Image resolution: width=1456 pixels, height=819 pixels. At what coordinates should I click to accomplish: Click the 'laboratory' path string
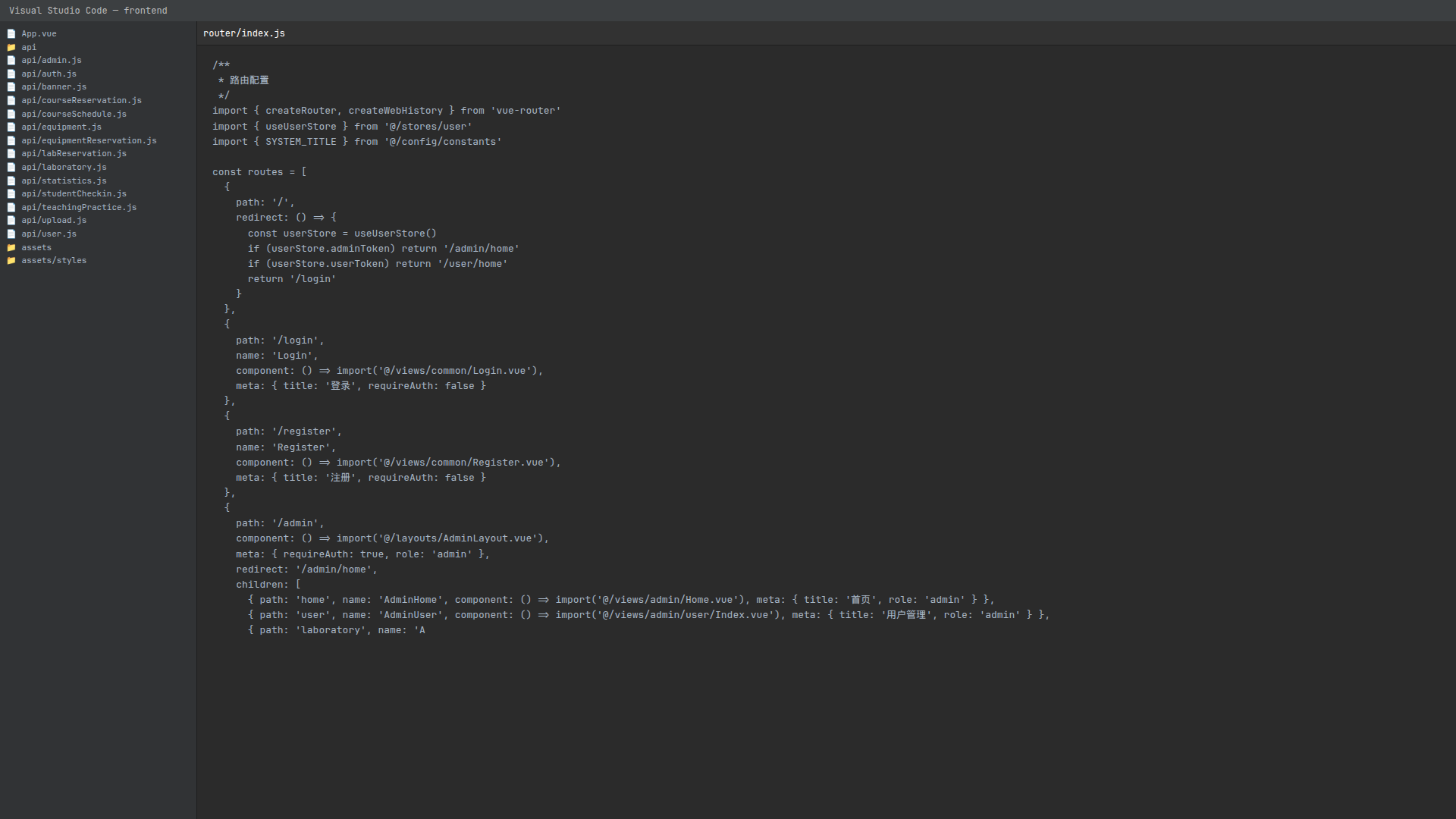(x=331, y=630)
